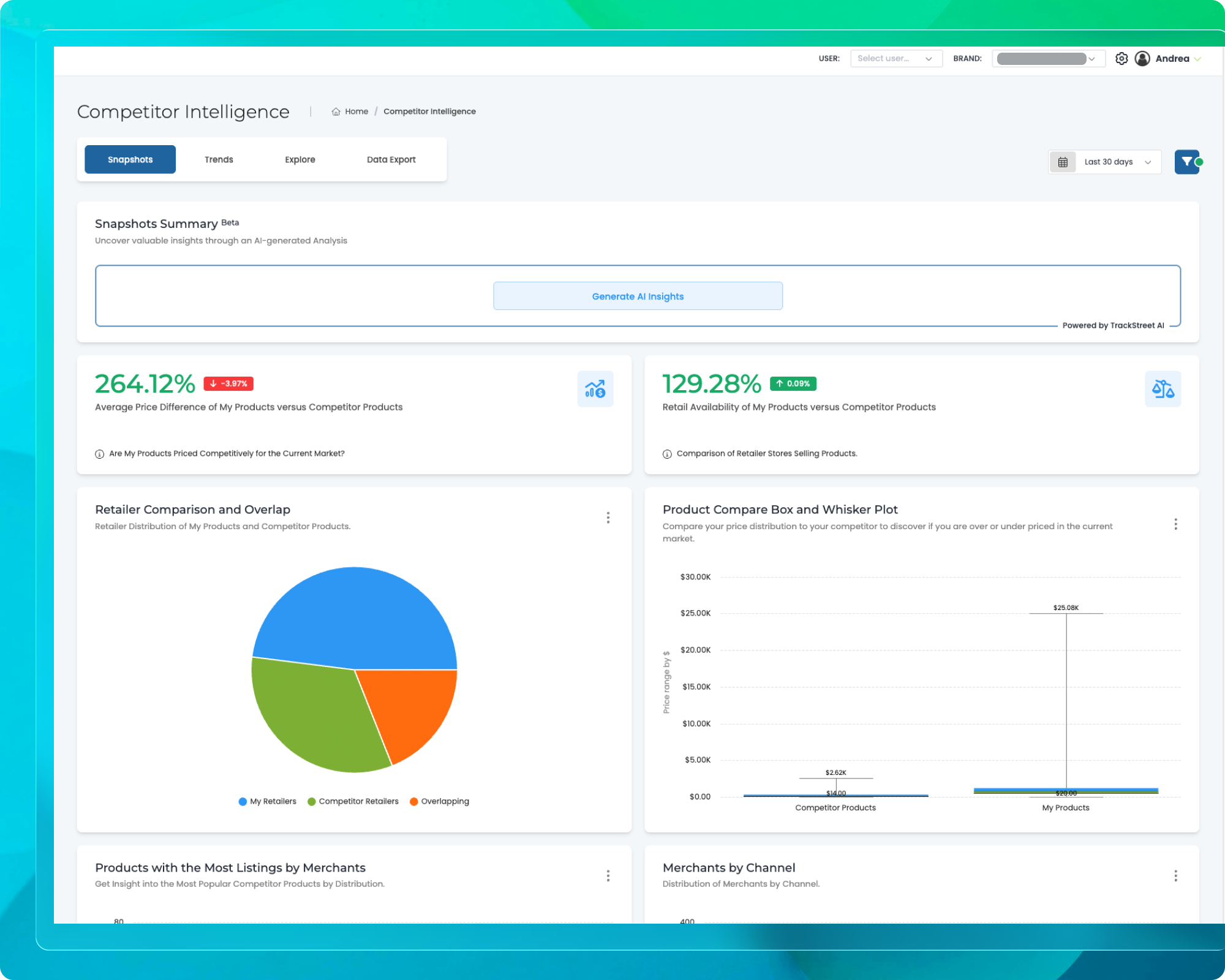Click the user avatar profile icon

click(1142, 58)
